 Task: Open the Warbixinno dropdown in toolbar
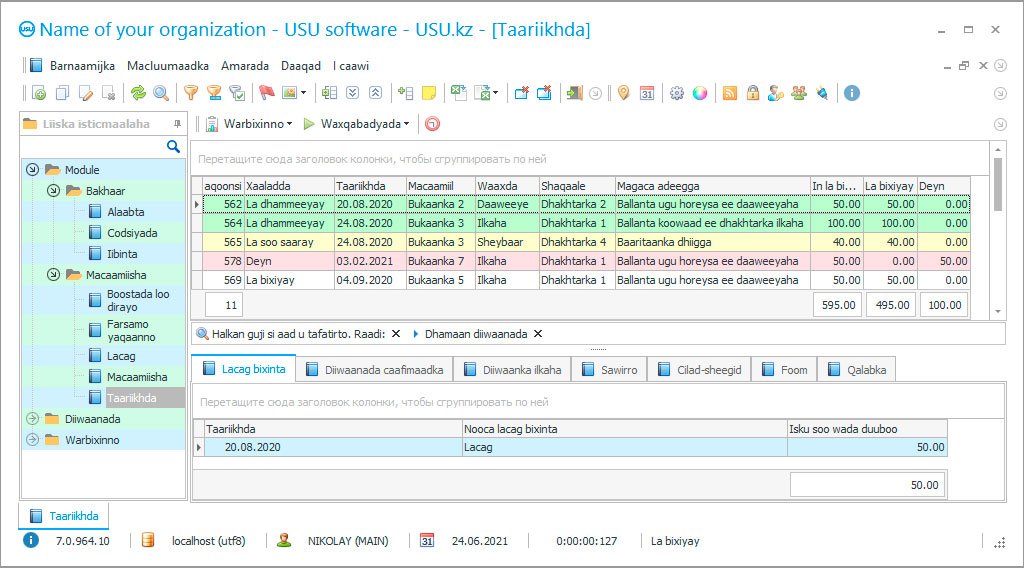[251, 124]
